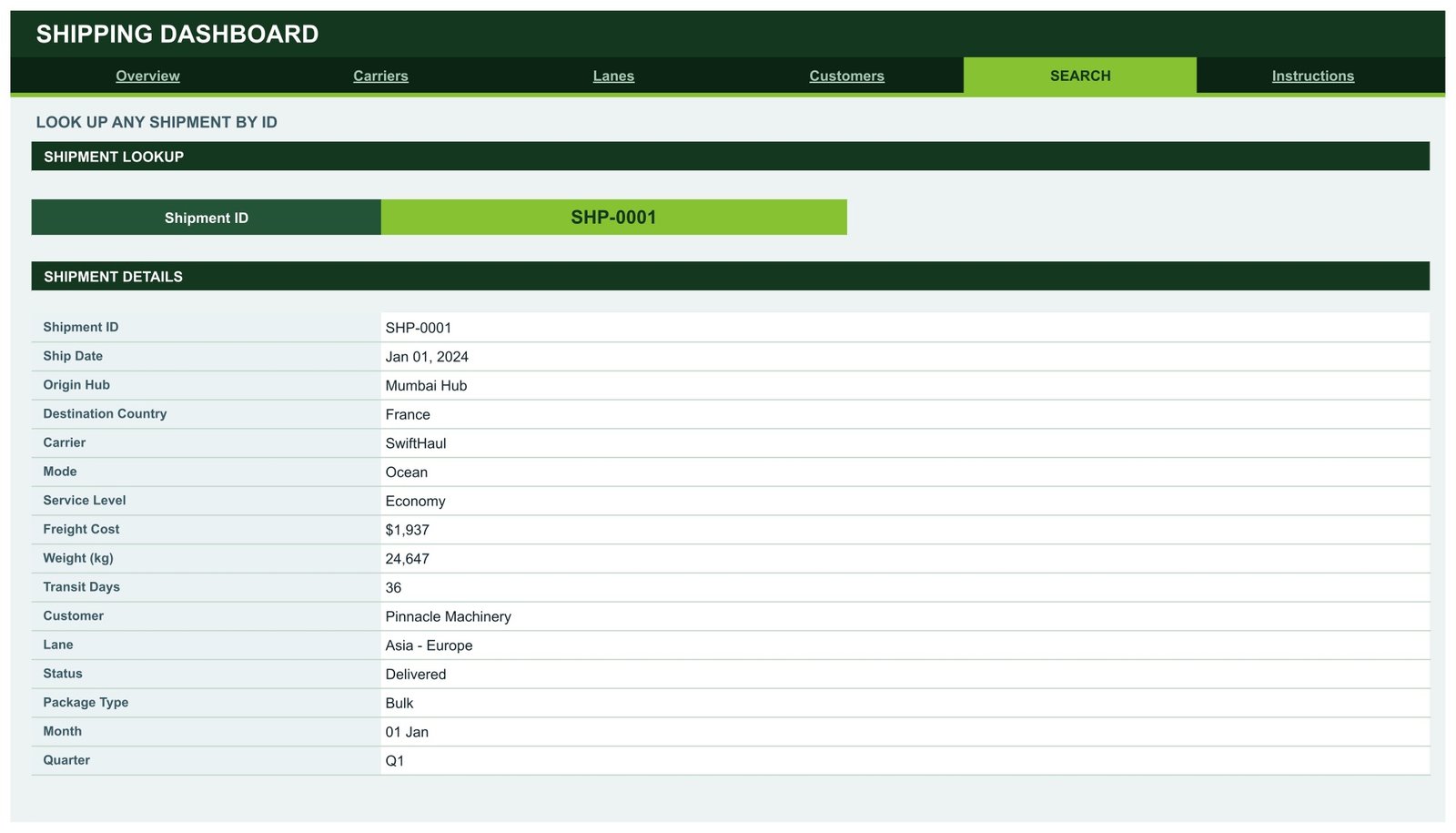The image size is (1456, 833).
Task: Click the Package Type row label
Action: [x=86, y=703]
